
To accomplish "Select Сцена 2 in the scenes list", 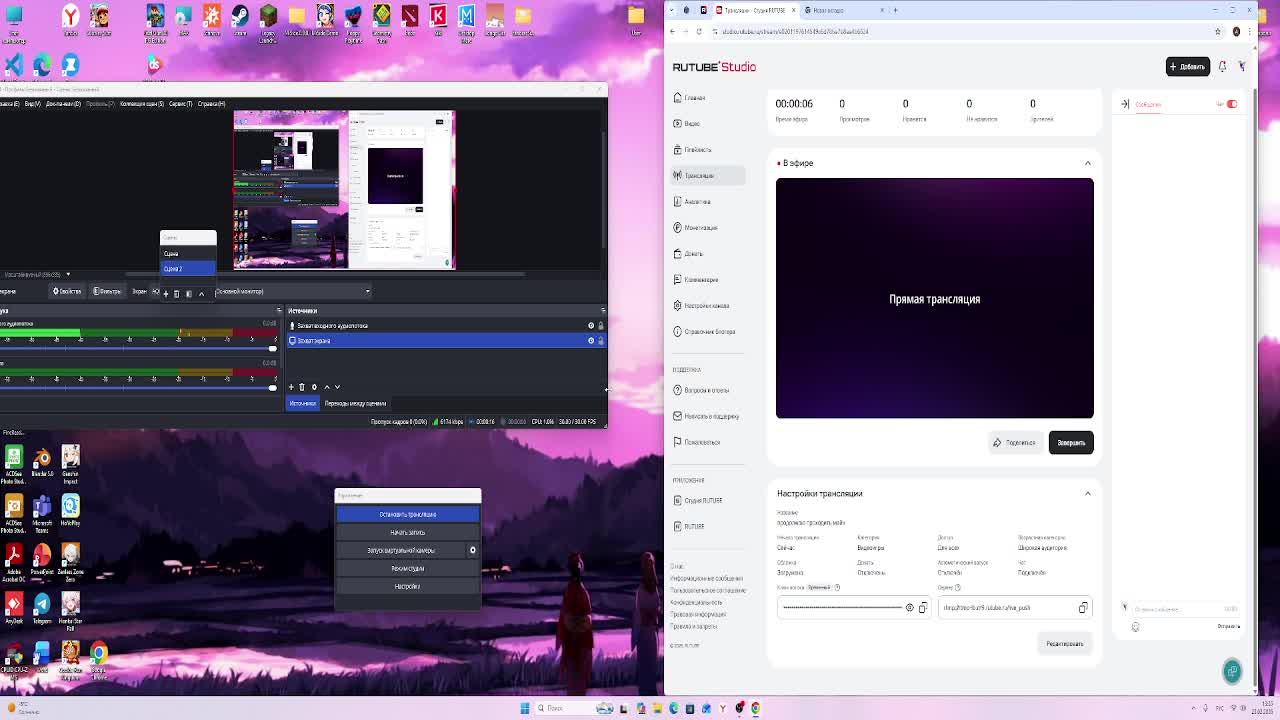I will coord(188,268).
